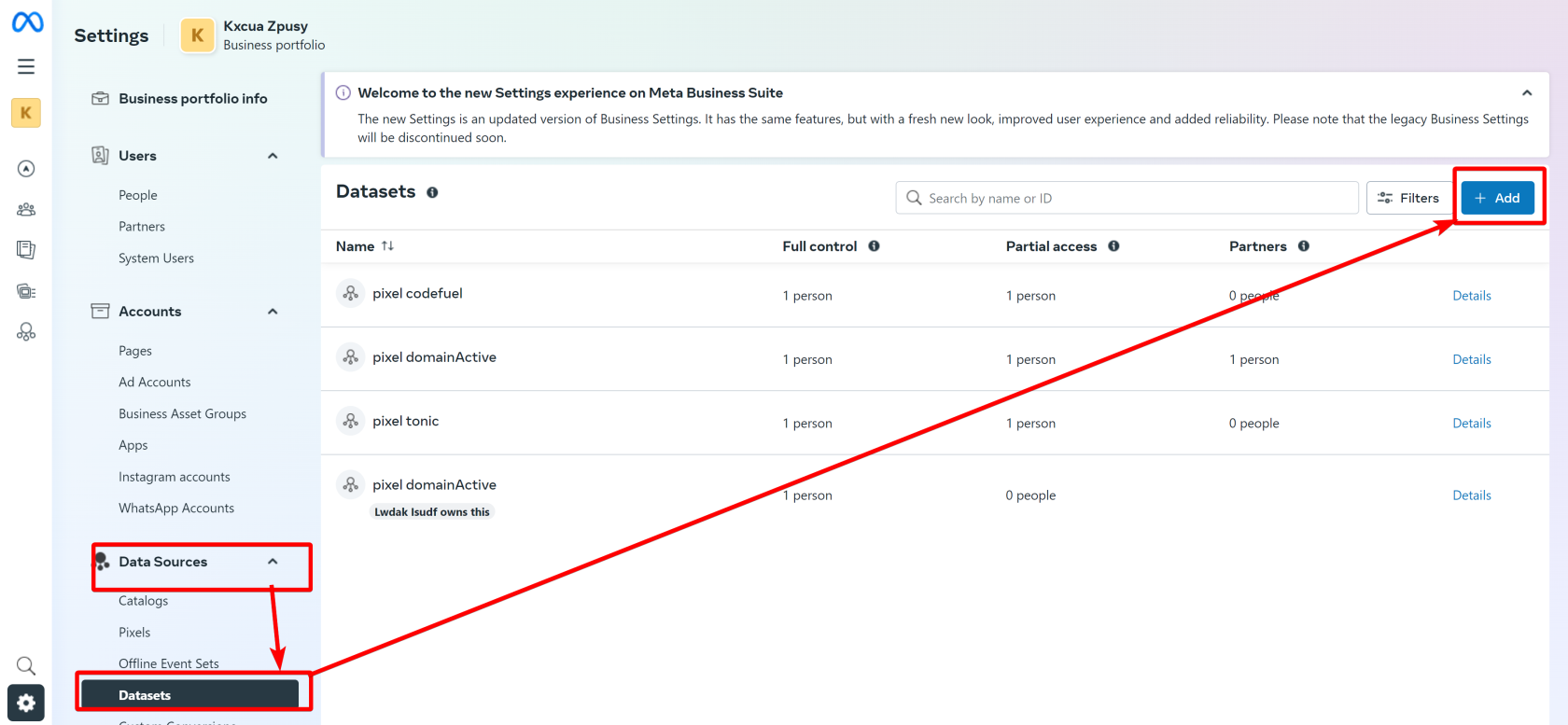Open Details link for pixel tonic

pos(1472,424)
